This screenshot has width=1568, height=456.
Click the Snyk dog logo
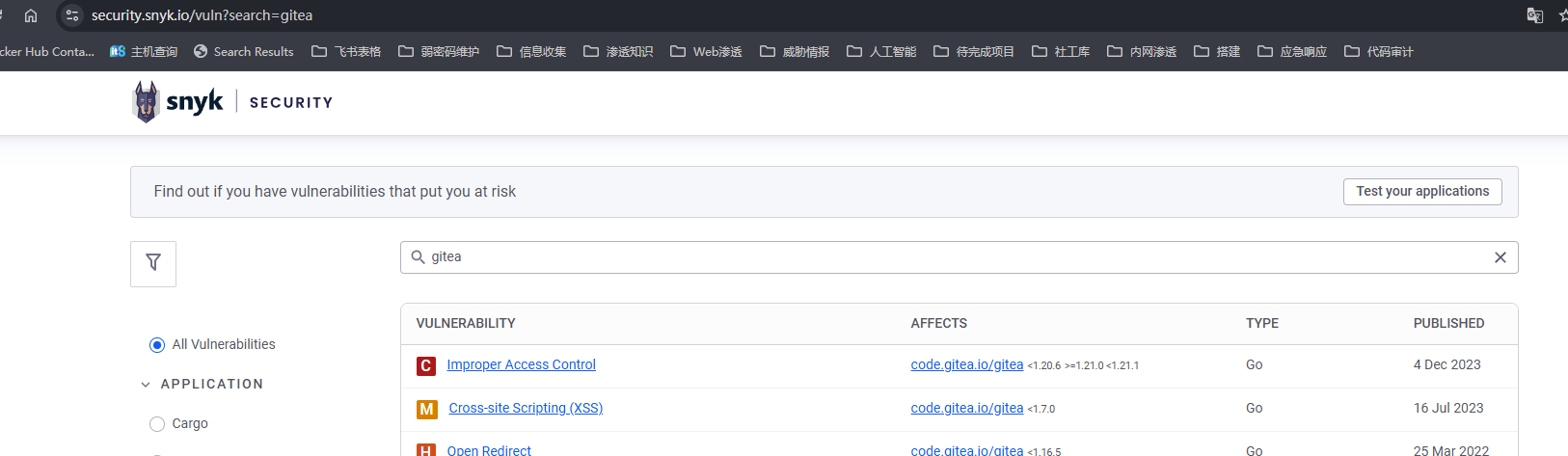146,102
